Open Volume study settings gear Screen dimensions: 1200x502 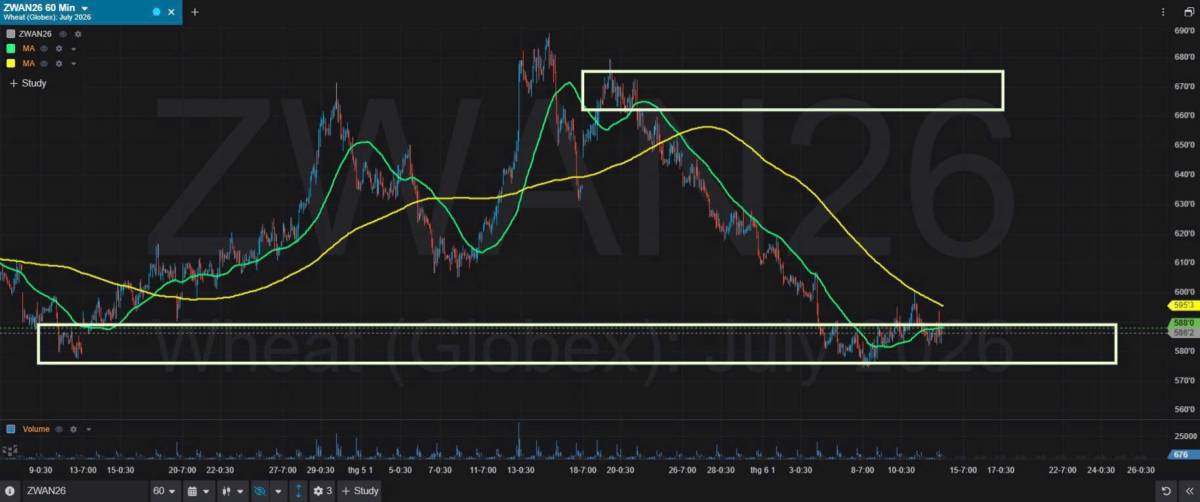(x=73, y=429)
